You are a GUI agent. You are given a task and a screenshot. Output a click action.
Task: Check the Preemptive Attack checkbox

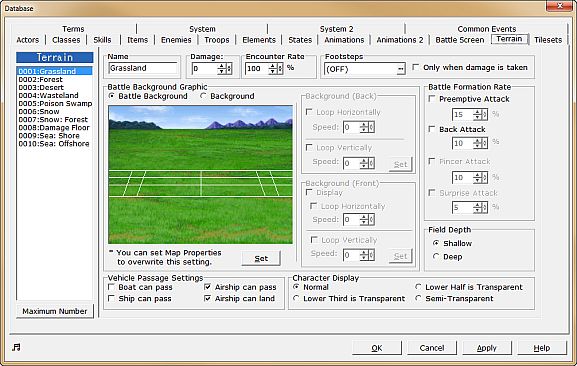[x=432, y=99]
